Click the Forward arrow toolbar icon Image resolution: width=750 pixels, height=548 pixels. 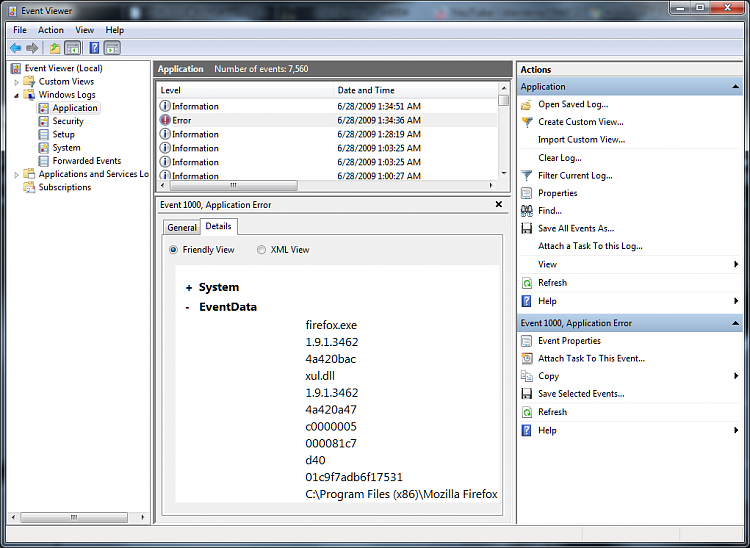pos(32,48)
